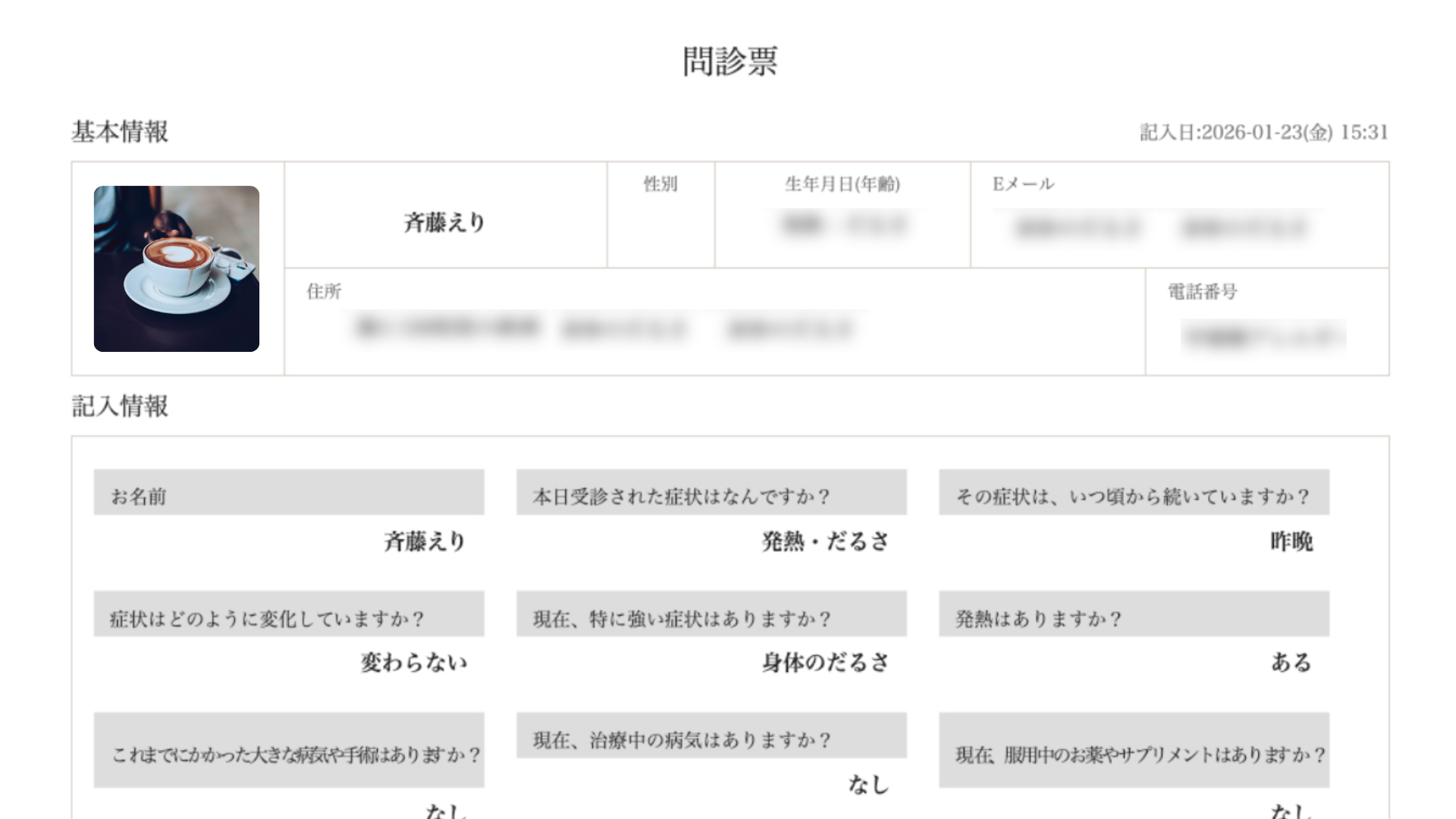Click the coffee cup profile photo
This screenshot has width=1456, height=819.
[x=176, y=268]
